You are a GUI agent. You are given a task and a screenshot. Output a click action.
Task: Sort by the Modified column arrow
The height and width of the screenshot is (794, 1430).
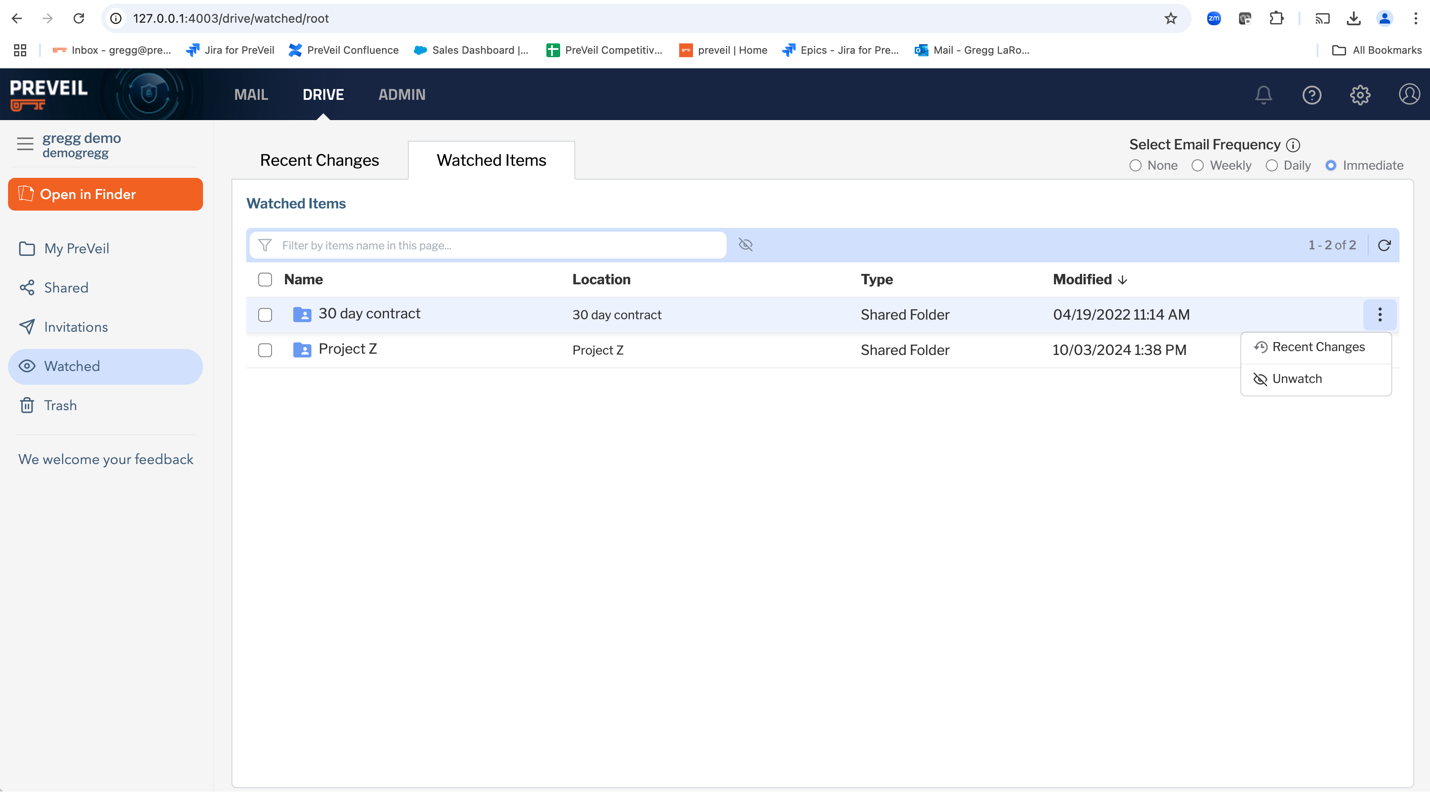pos(1122,280)
